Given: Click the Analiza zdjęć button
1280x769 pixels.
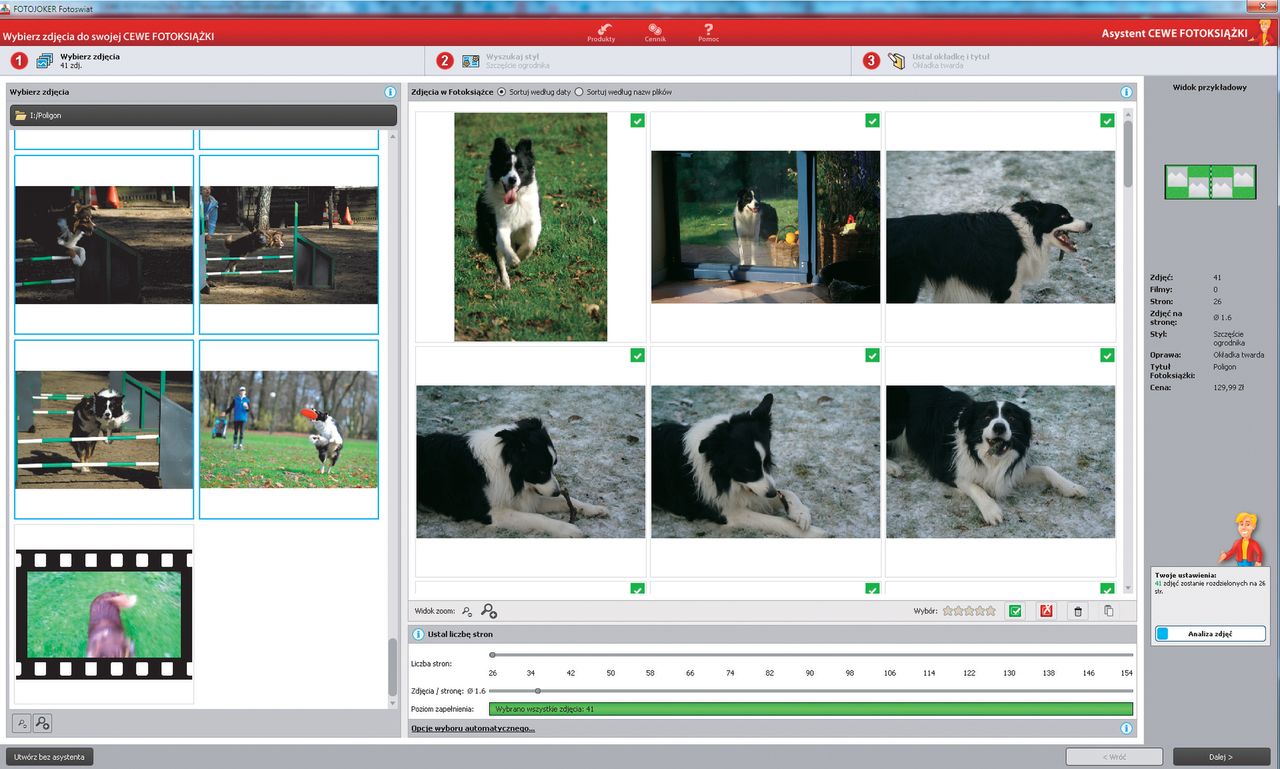Looking at the screenshot, I should pos(1210,633).
